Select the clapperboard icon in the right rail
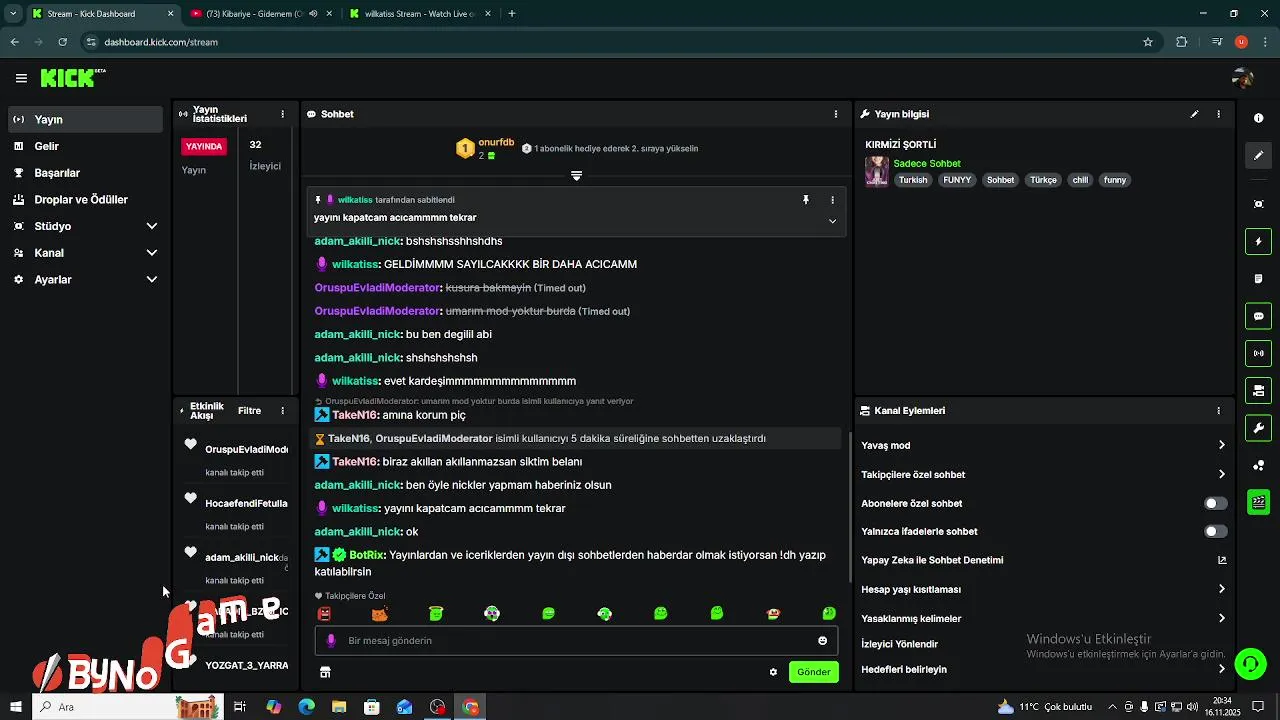1280x720 pixels. pos(1258,502)
